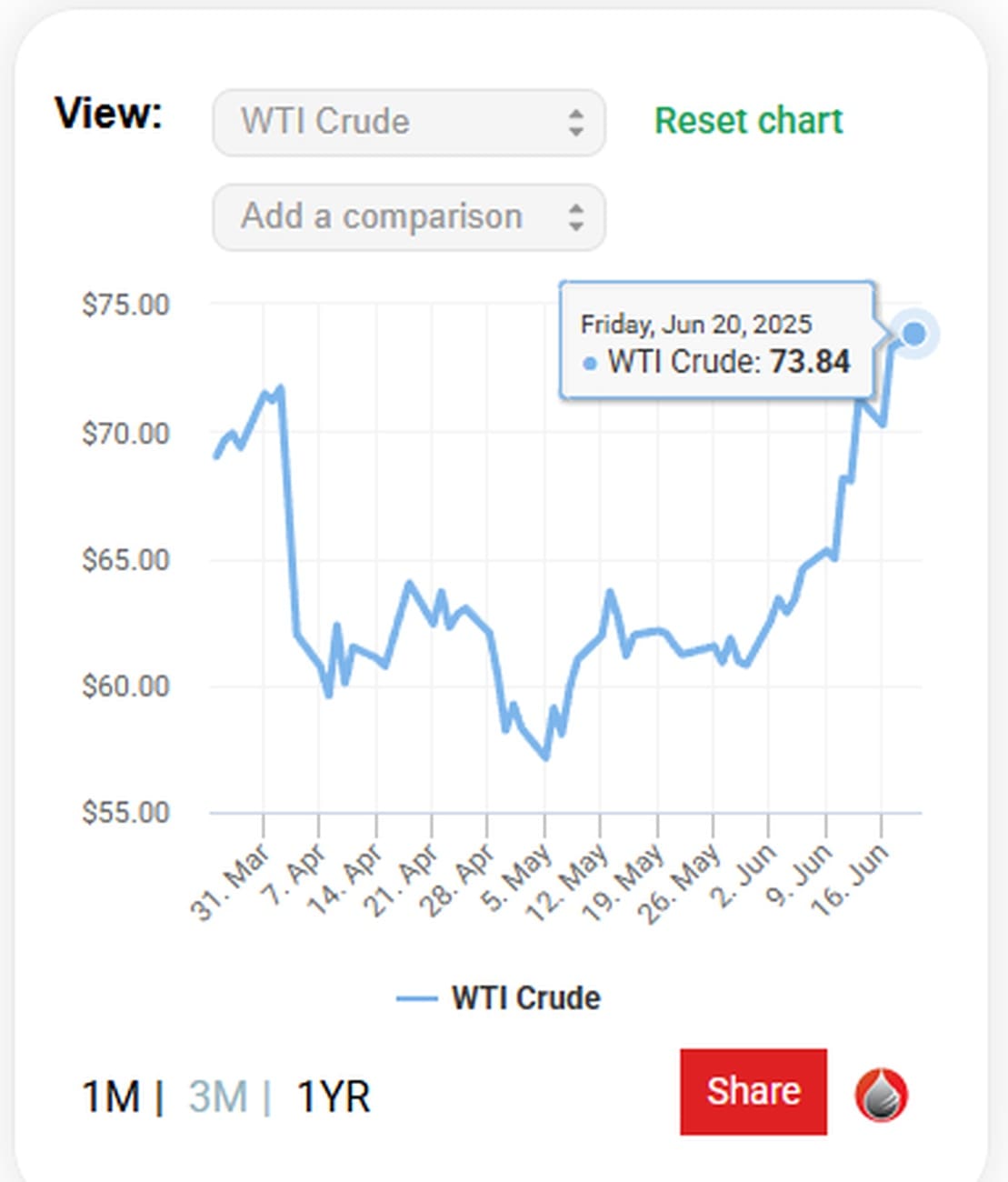Toggle the WTI Crude legend series
The image size is (1008, 1182).
[525, 998]
